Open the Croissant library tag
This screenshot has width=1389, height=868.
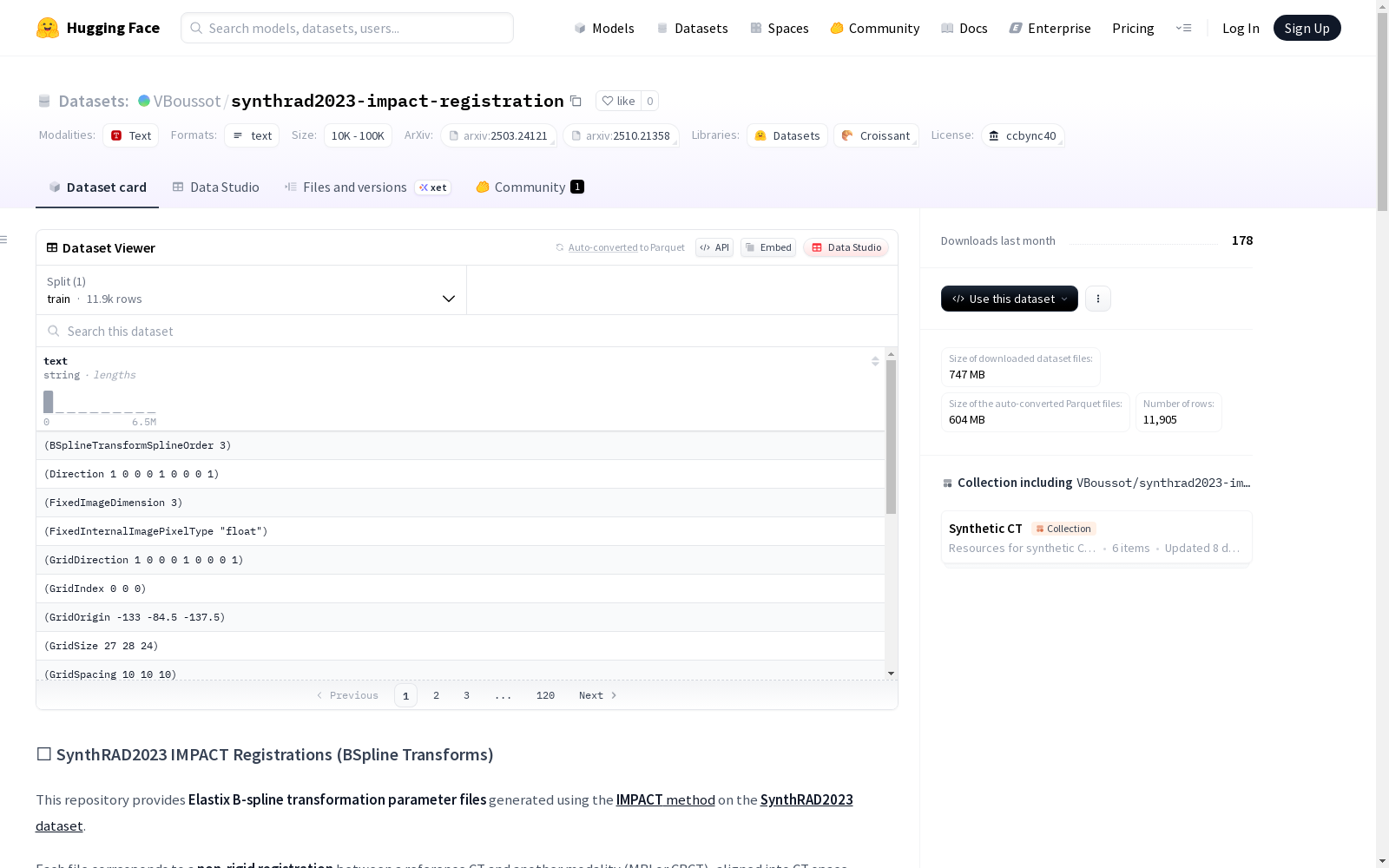(x=876, y=135)
